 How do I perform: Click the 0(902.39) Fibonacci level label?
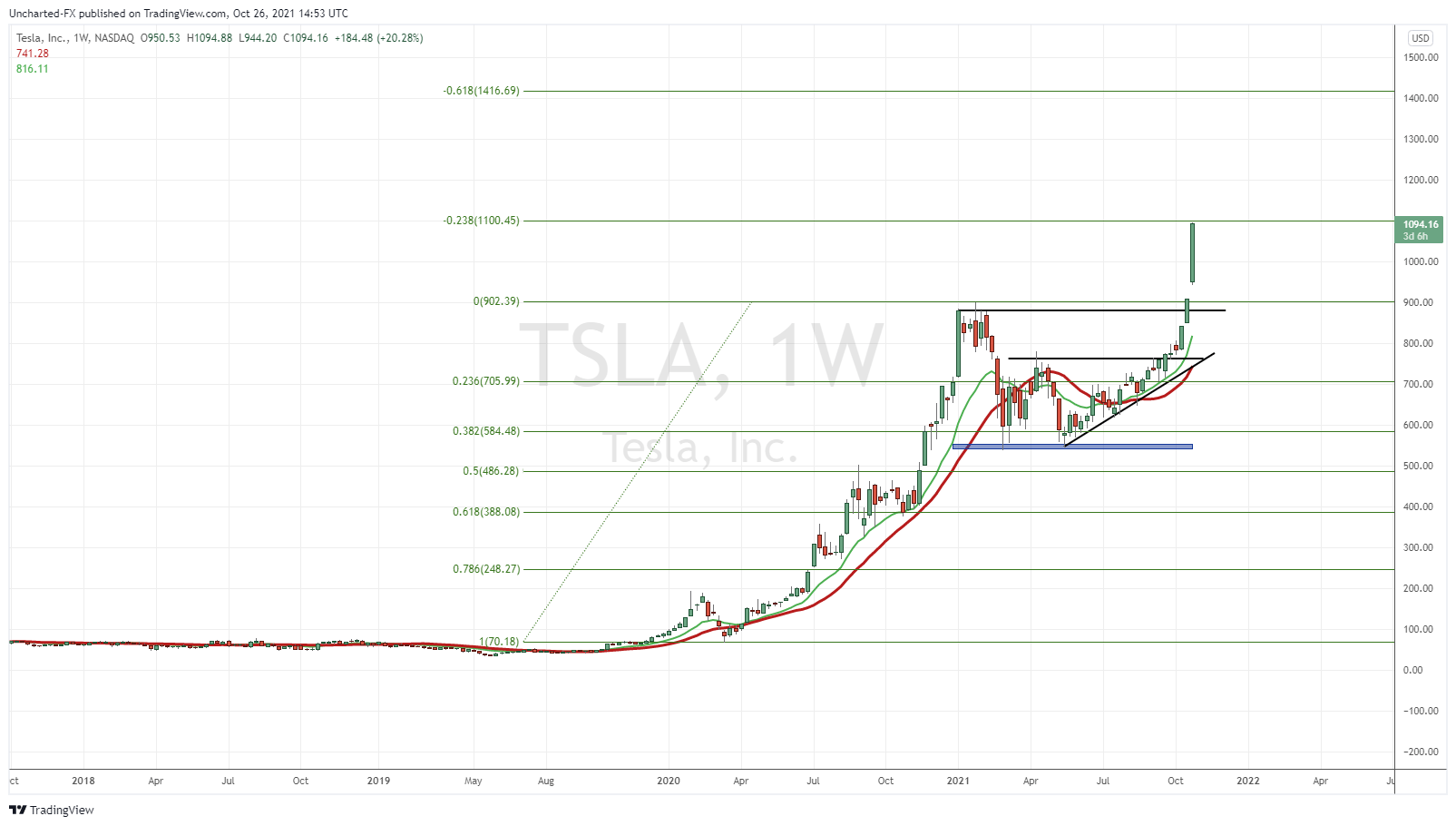(496, 301)
